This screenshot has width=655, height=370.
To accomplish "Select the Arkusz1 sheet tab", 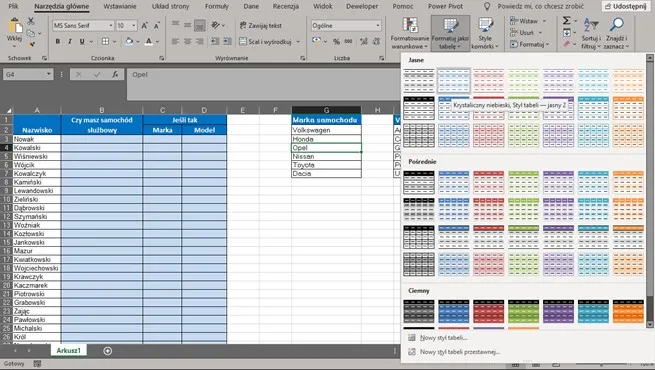I will pos(69,350).
